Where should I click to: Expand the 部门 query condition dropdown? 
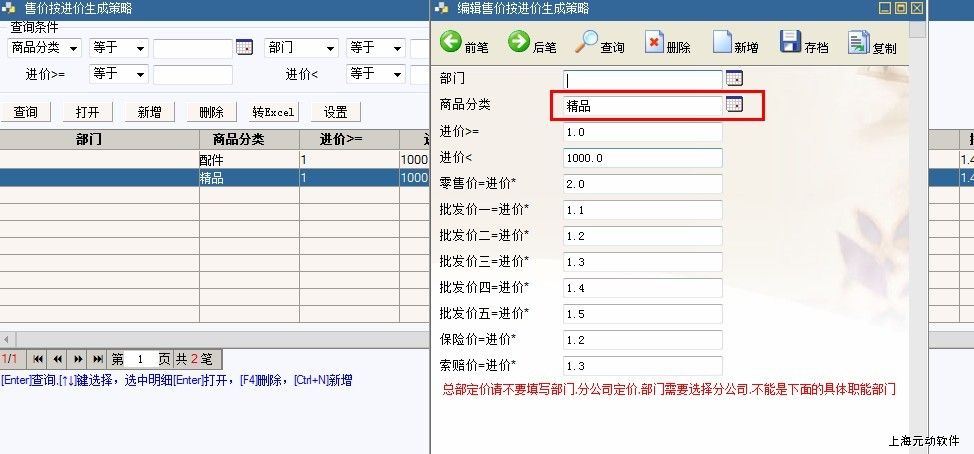330,48
